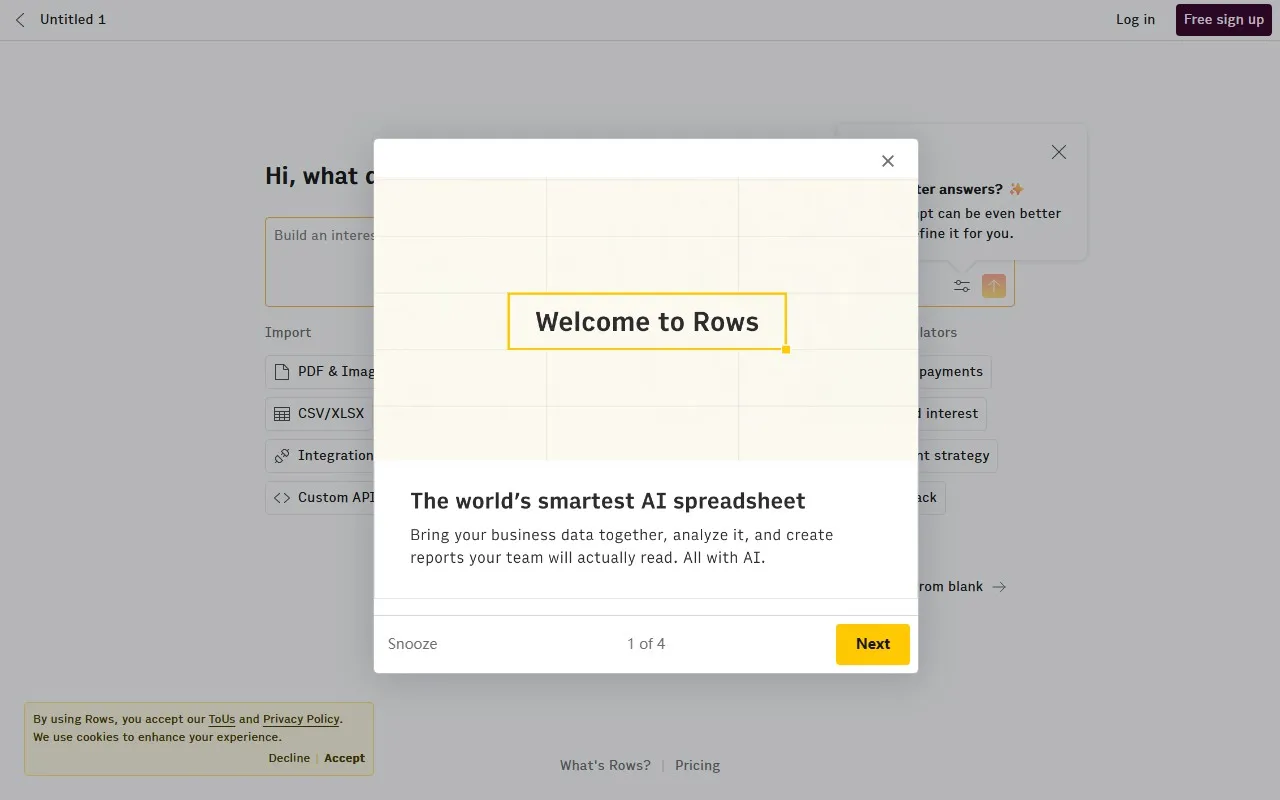The image size is (1280, 800).
Task: Go to the Pricing footer link
Action: [x=697, y=765]
